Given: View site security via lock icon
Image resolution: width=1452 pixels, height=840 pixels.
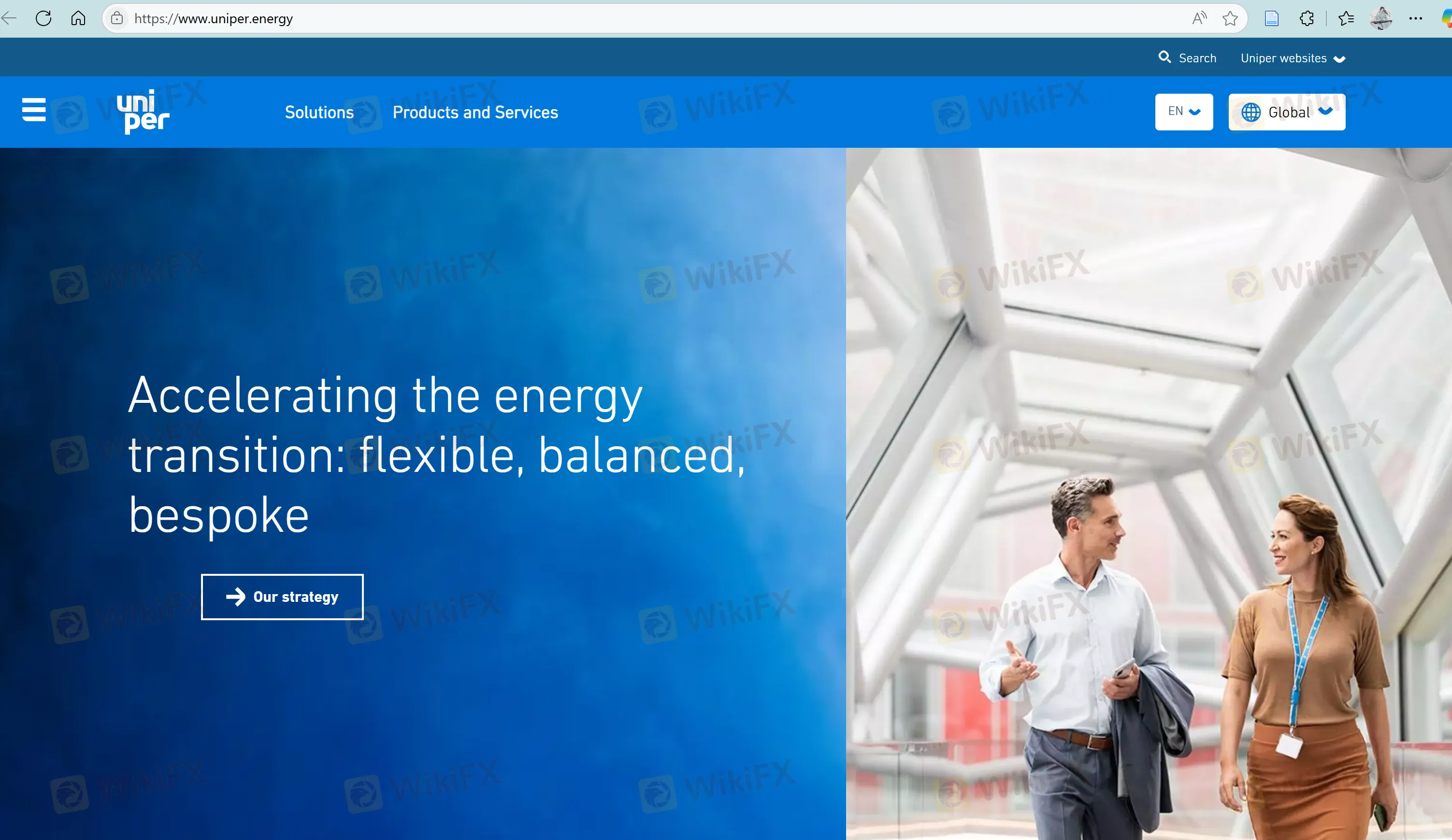Looking at the screenshot, I should tap(117, 18).
